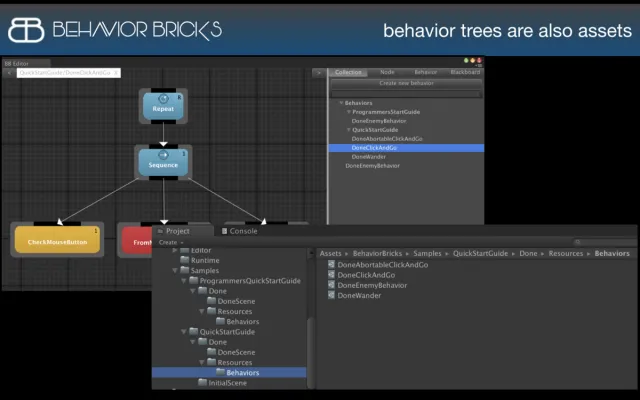This screenshot has height=400, width=640.
Task: Close the QuickStartGuide/DoneClickAndGo tab with X
Action: click(116, 73)
